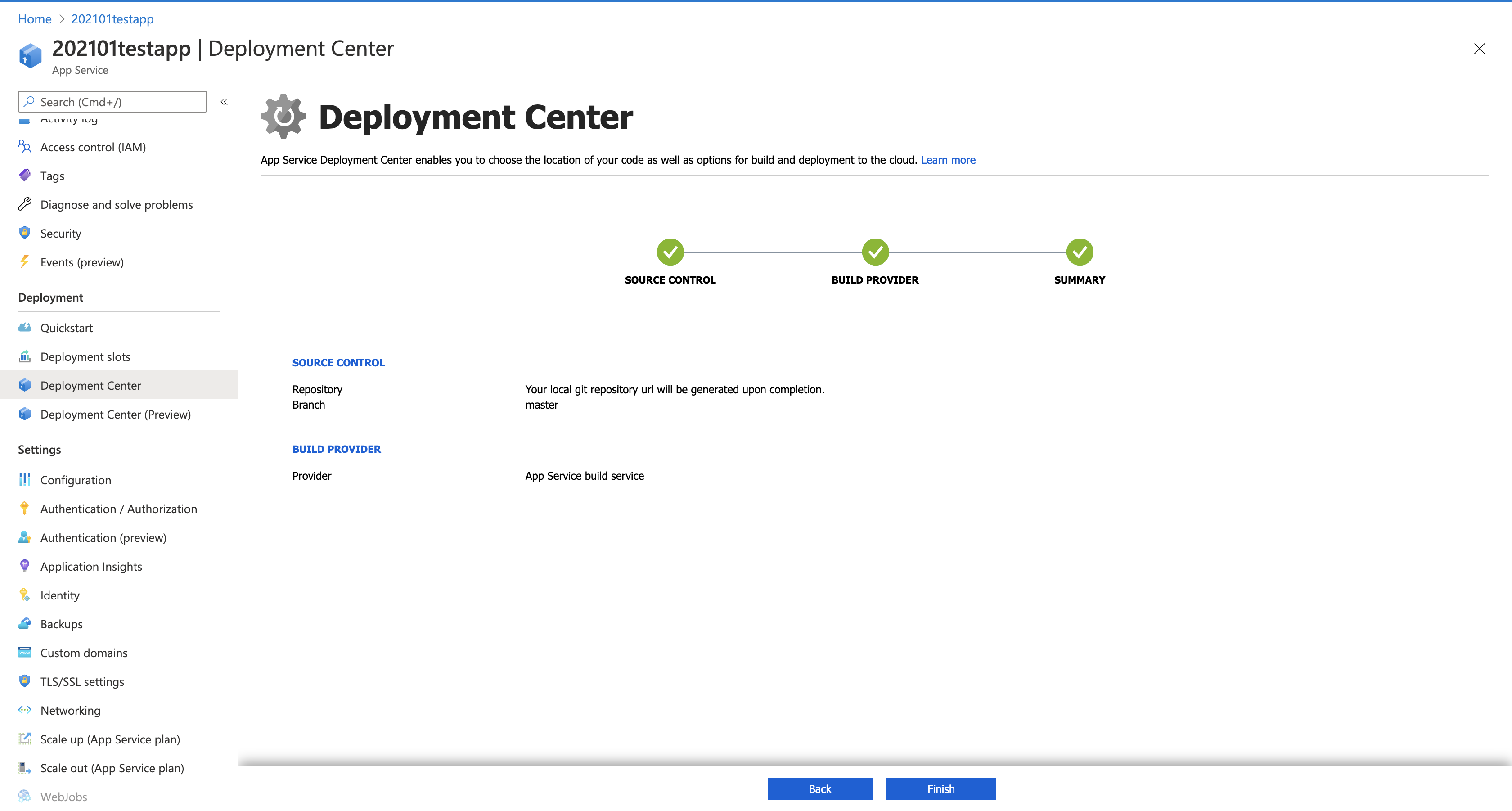Click the Networking arrows icon

point(24,710)
